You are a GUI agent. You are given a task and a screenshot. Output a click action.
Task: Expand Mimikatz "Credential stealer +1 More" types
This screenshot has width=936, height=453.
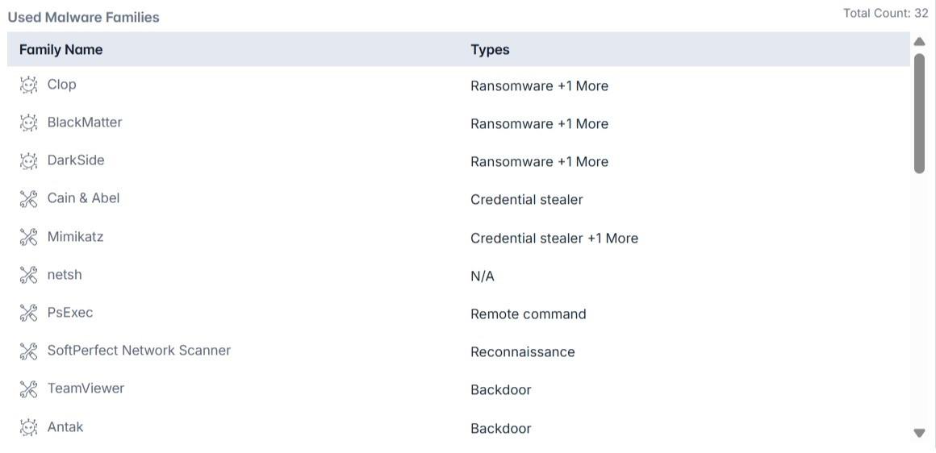click(x=614, y=238)
